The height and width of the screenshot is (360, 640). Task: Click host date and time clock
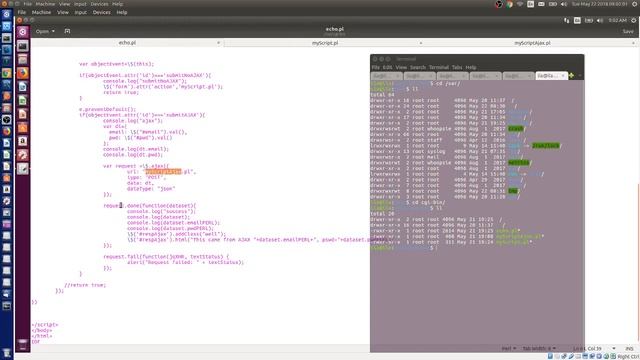600,4
